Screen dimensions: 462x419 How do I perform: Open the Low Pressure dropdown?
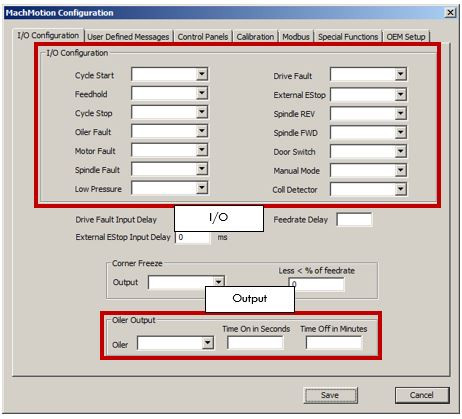[x=169, y=188]
